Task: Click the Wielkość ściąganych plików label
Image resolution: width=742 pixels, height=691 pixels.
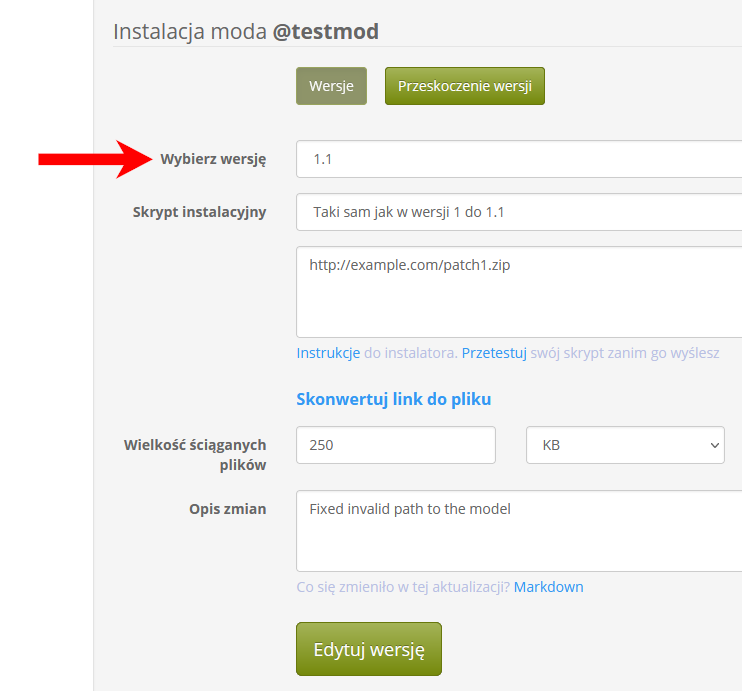Action: tap(195, 455)
